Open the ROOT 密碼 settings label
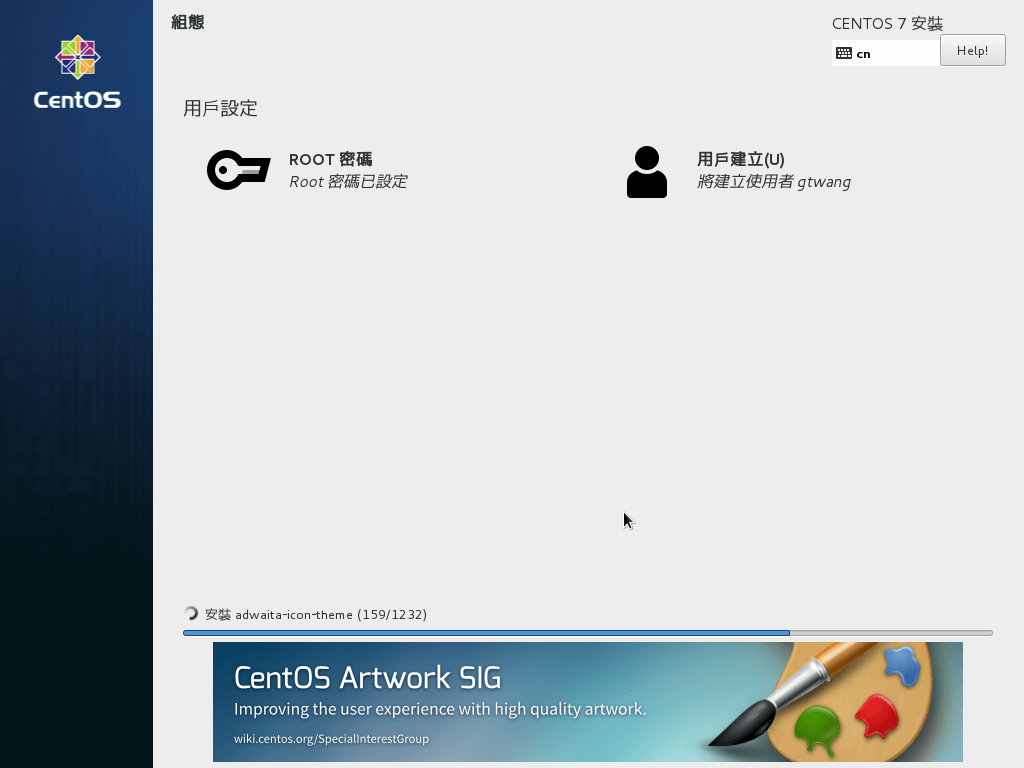1024x768 pixels. 330,159
